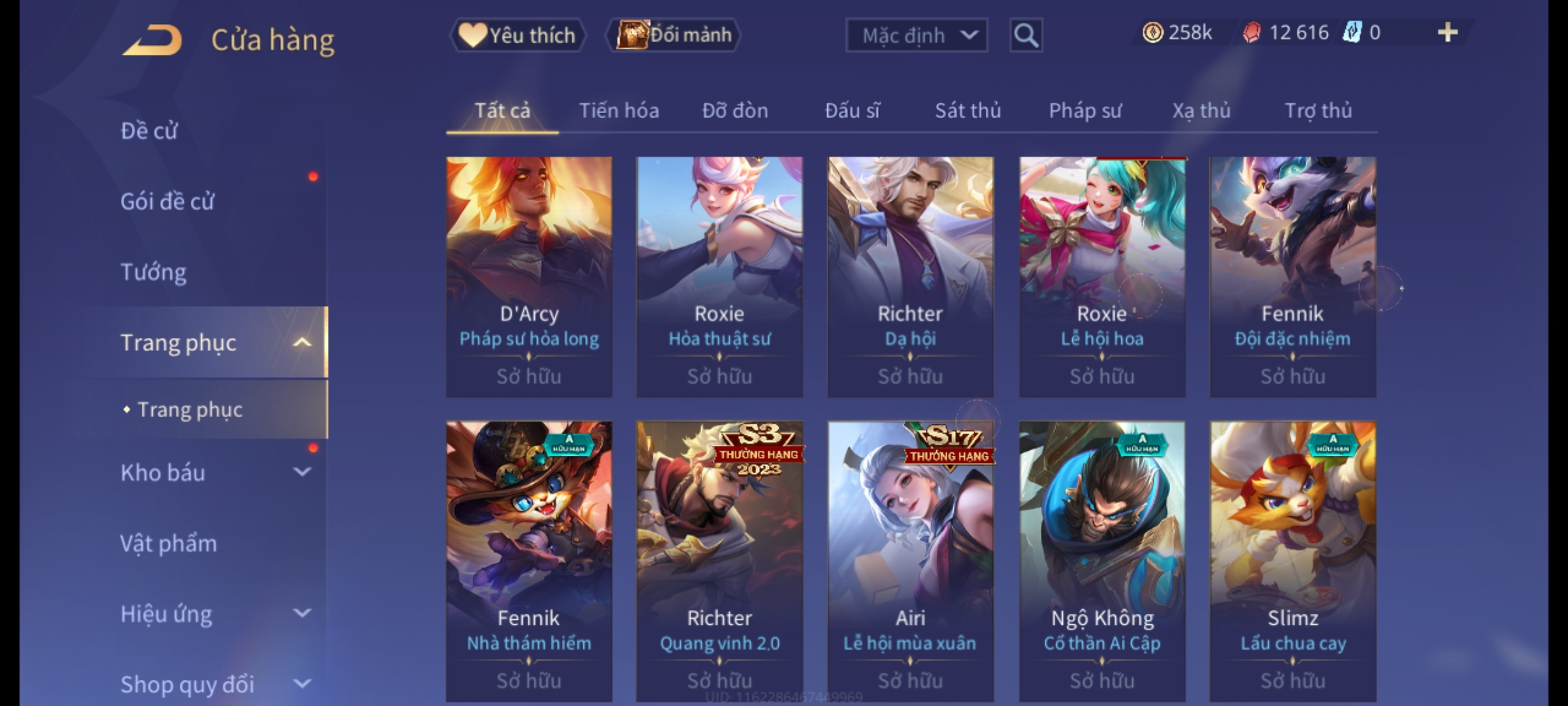Tap the plus icon to add currency
This screenshot has width=1568, height=706.
[1448, 33]
